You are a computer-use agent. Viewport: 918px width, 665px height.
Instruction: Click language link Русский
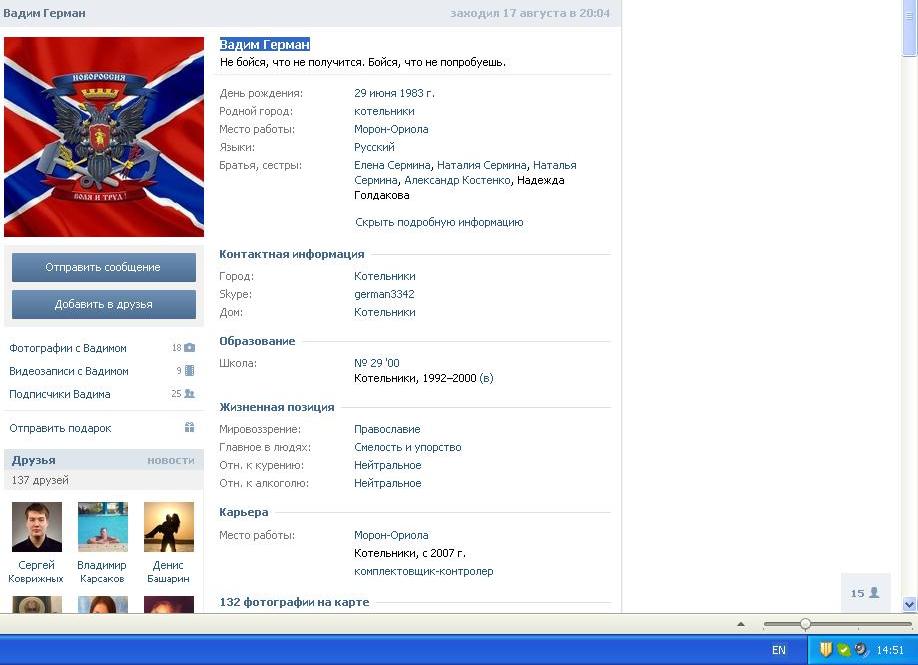point(374,148)
